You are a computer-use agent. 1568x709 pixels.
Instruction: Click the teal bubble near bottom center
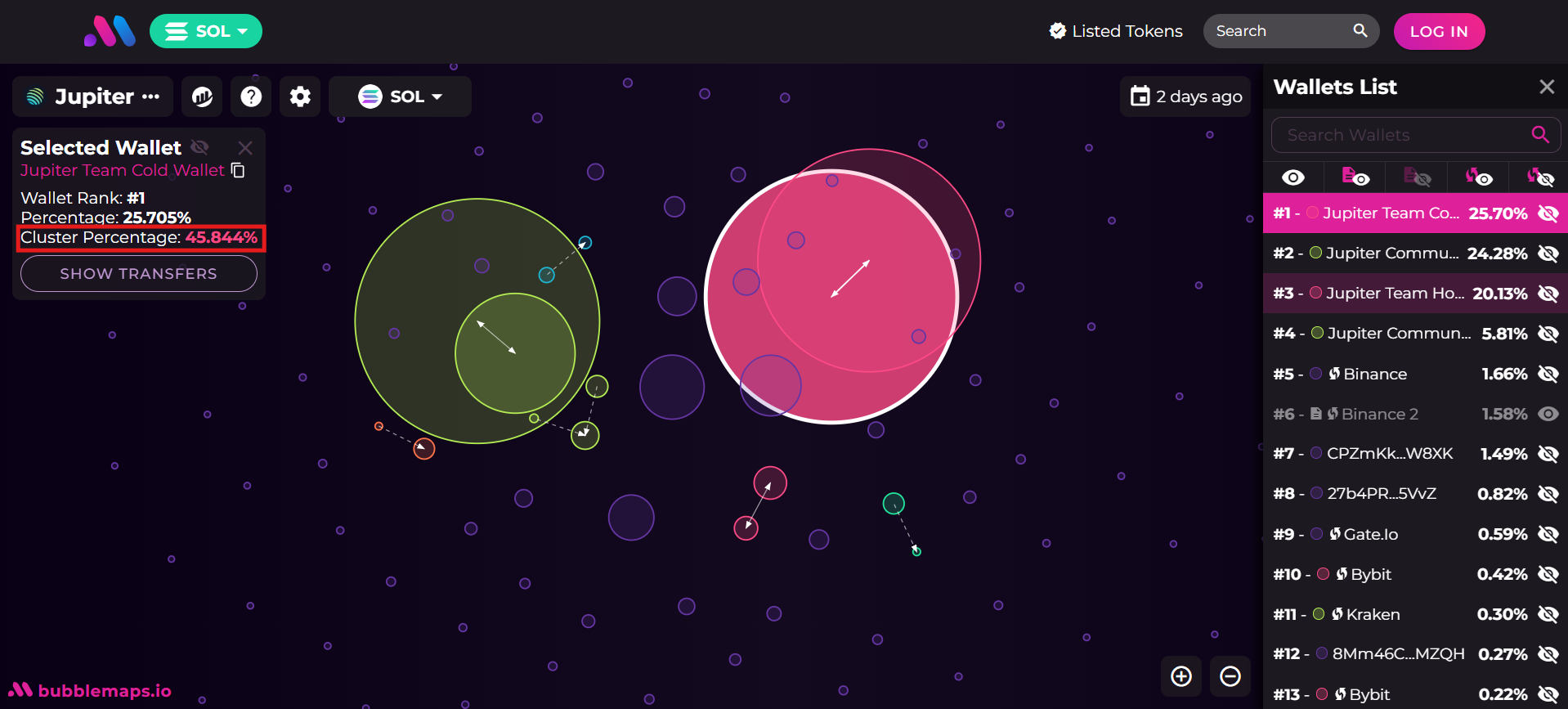click(x=894, y=504)
